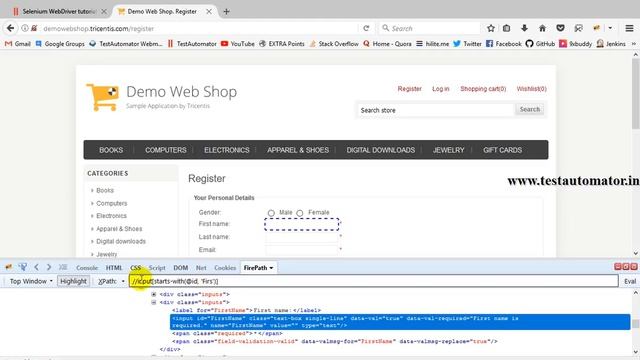Screen dimensions: 640x360
Task: Go back with the browser back arrow
Action: click(x=11, y=28)
